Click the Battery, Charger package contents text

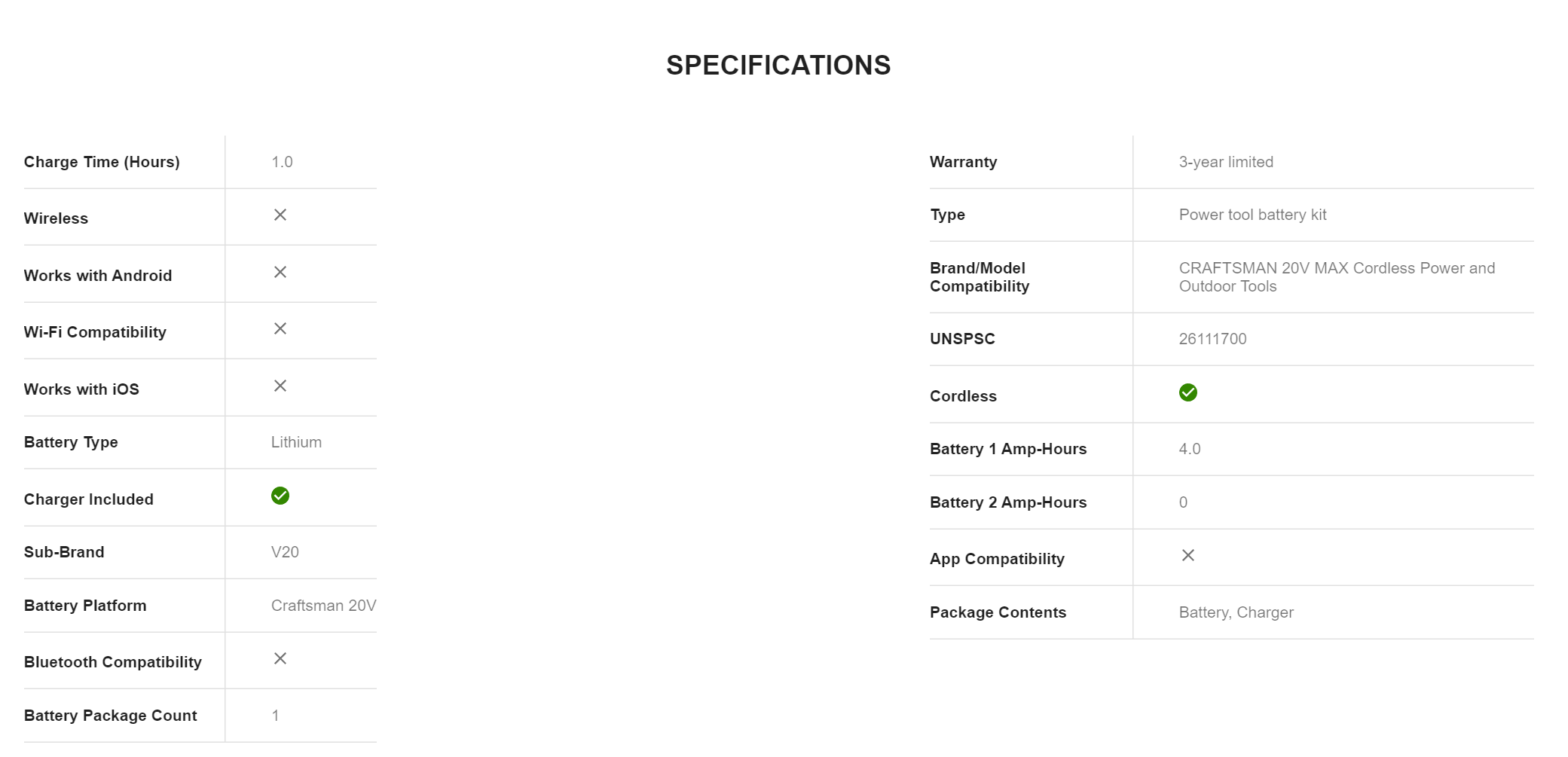click(1236, 612)
